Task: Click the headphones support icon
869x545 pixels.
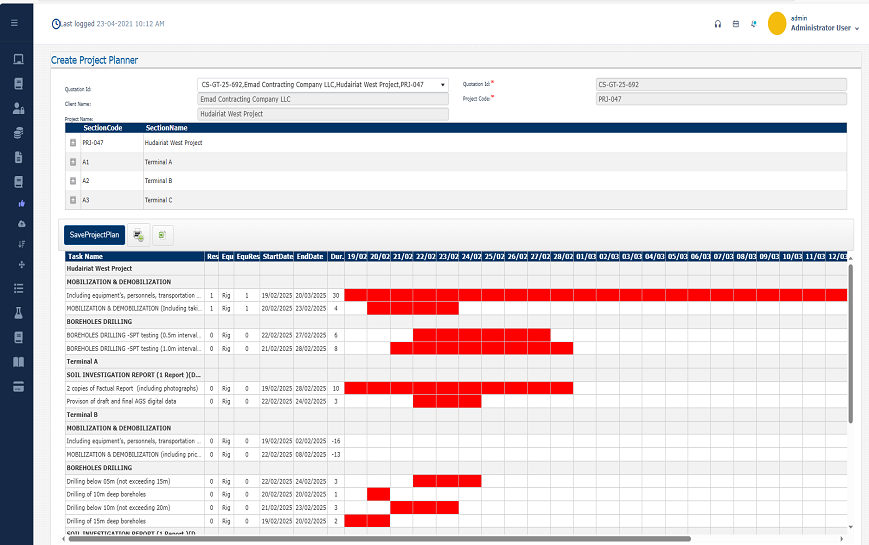Action: coord(718,24)
